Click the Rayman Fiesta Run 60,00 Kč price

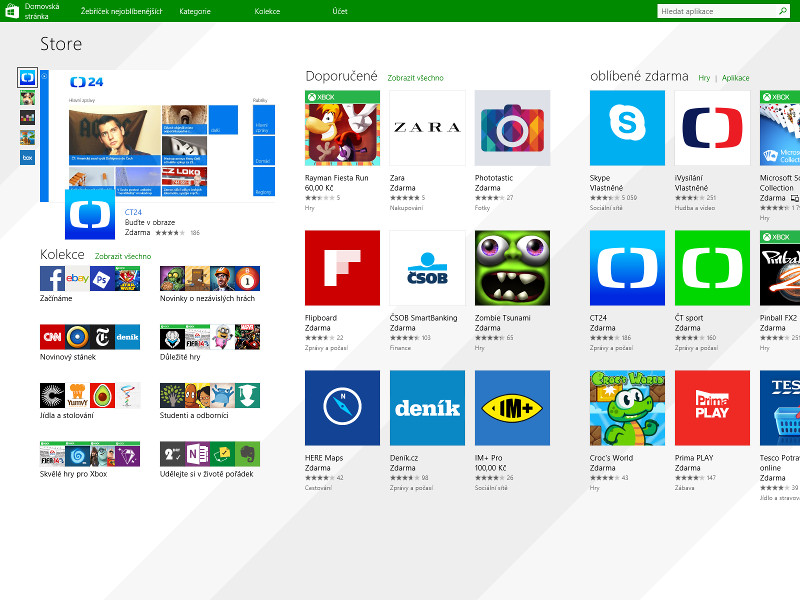coord(319,188)
